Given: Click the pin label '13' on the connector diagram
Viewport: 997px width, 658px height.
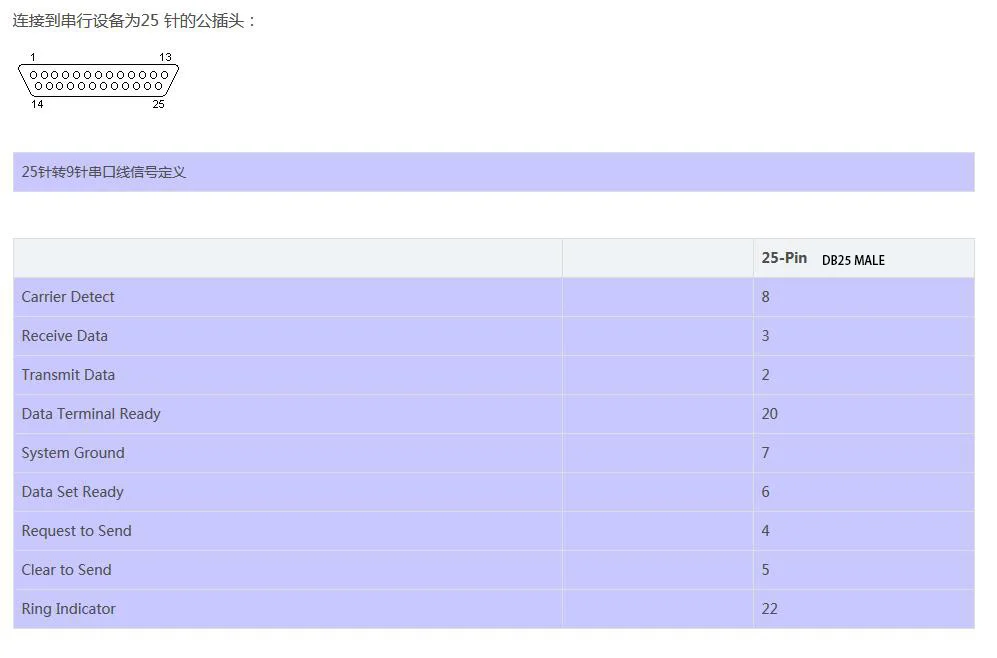Looking at the screenshot, I should (165, 57).
